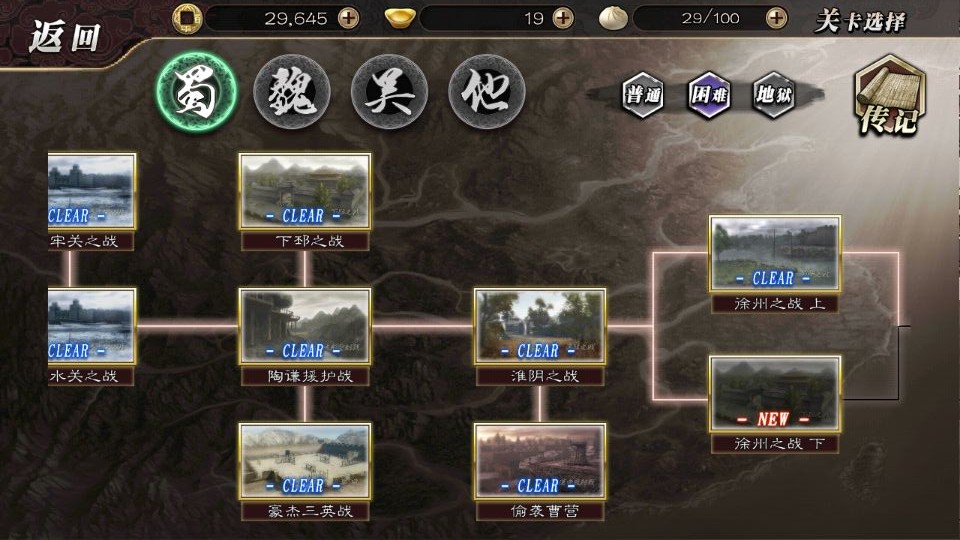Choose 普通 normal difficulty
The height and width of the screenshot is (540, 960).
(x=643, y=94)
